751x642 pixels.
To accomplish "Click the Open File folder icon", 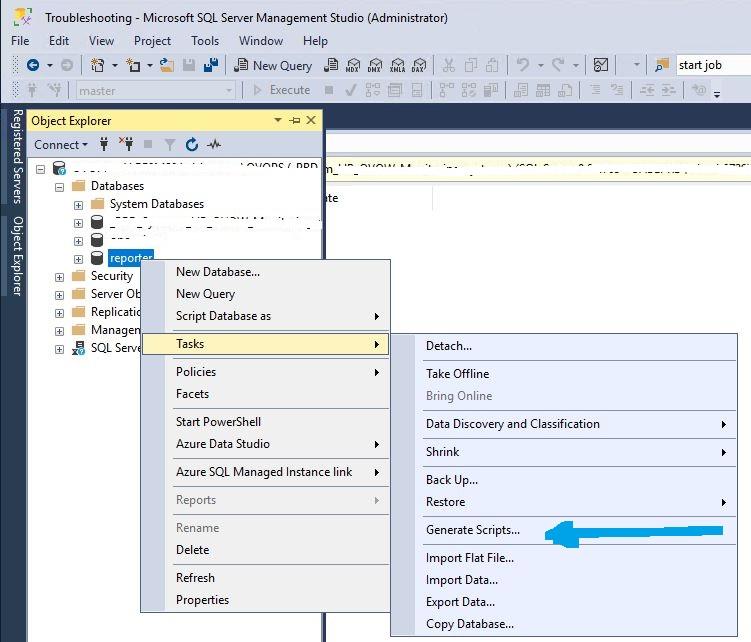I will [167, 65].
